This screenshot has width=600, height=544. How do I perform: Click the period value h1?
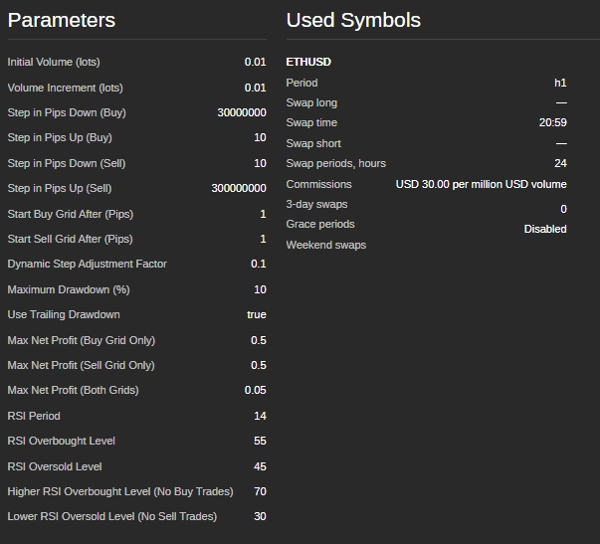560,83
